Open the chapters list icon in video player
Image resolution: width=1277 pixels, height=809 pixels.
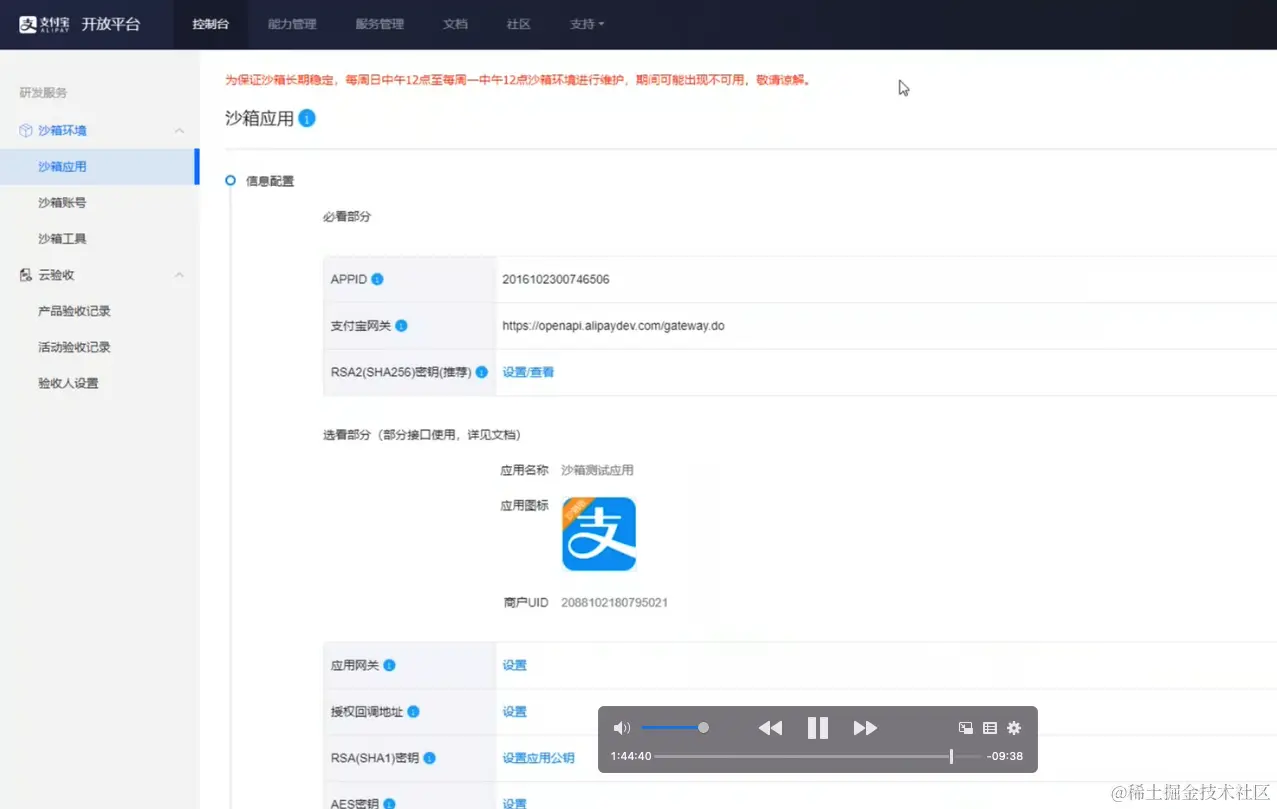(x=990, y=728)
